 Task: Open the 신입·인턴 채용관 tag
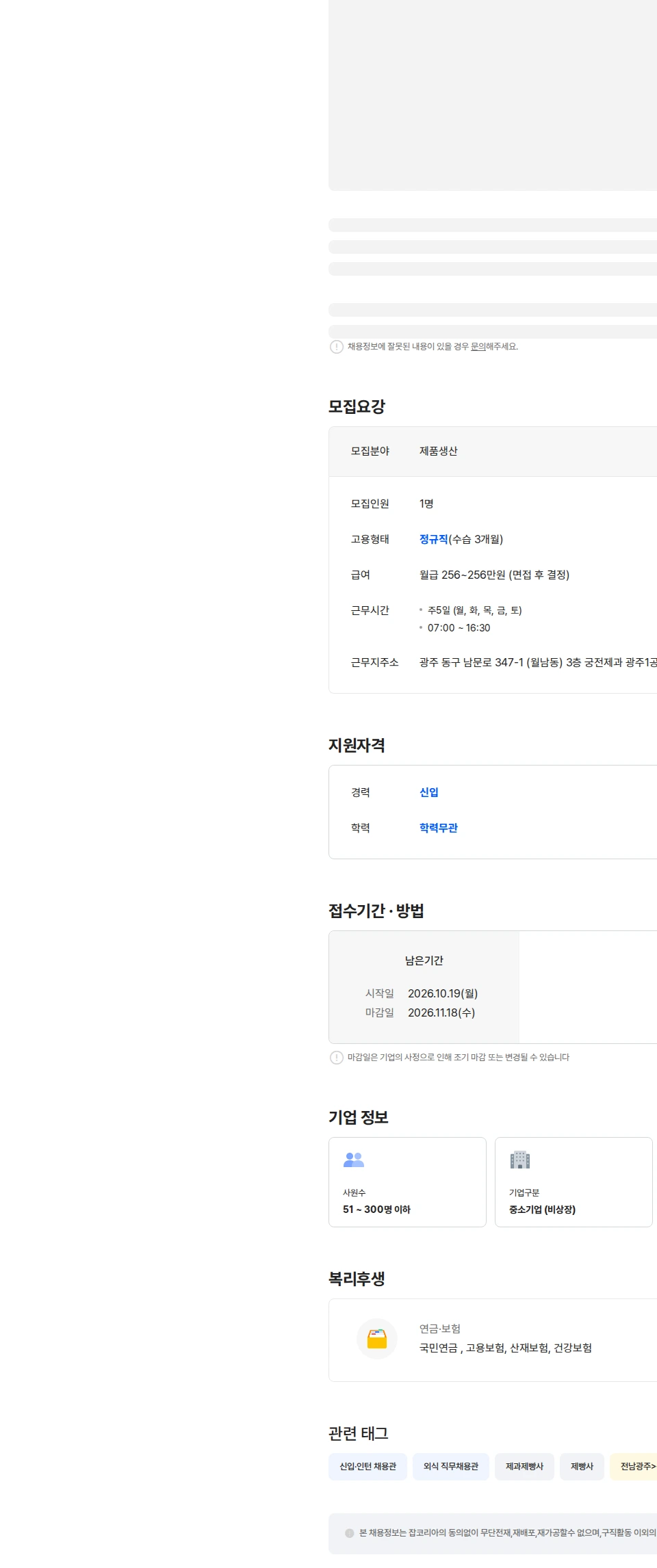click(368, 1467)
